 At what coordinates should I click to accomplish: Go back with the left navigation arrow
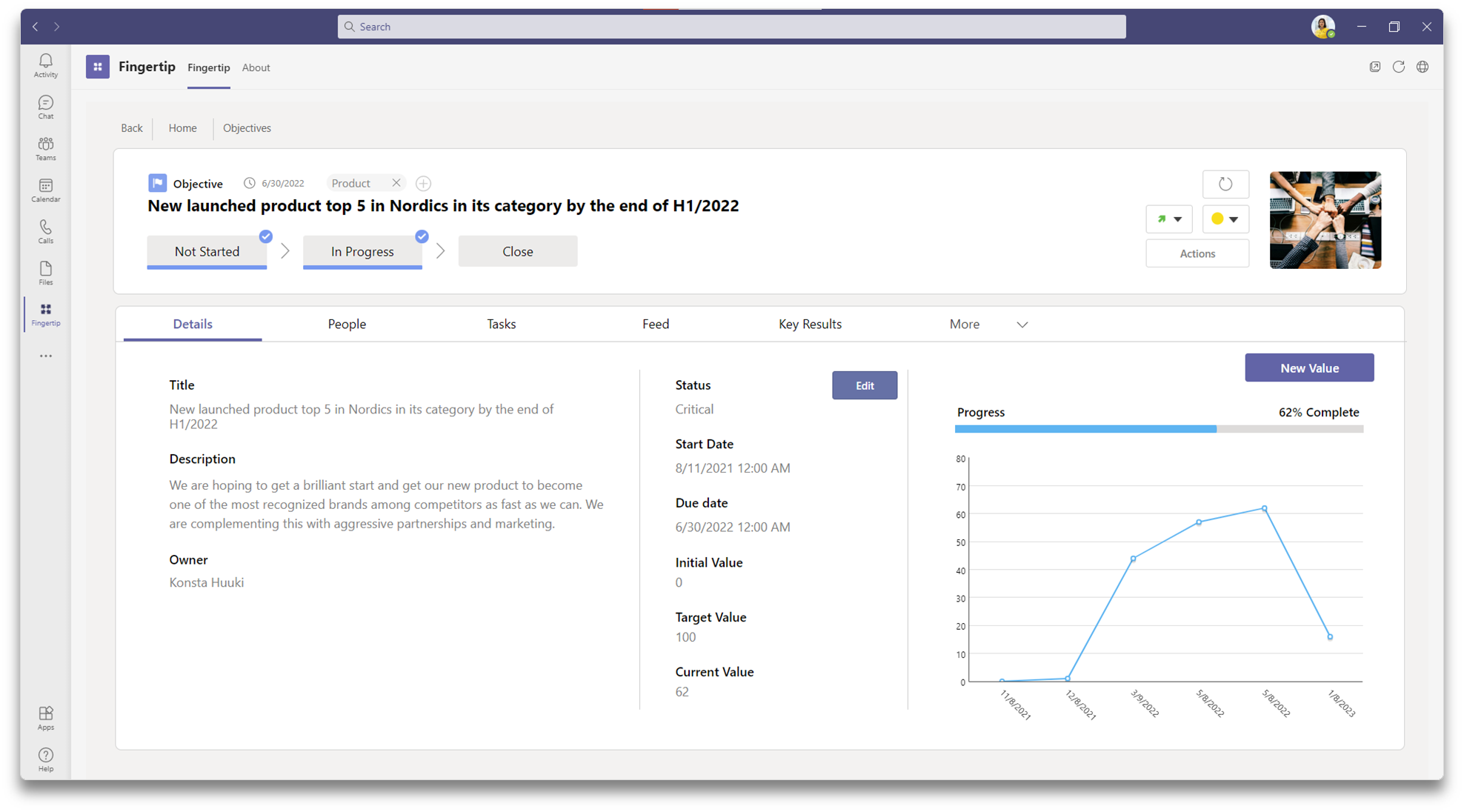point(35,27)
